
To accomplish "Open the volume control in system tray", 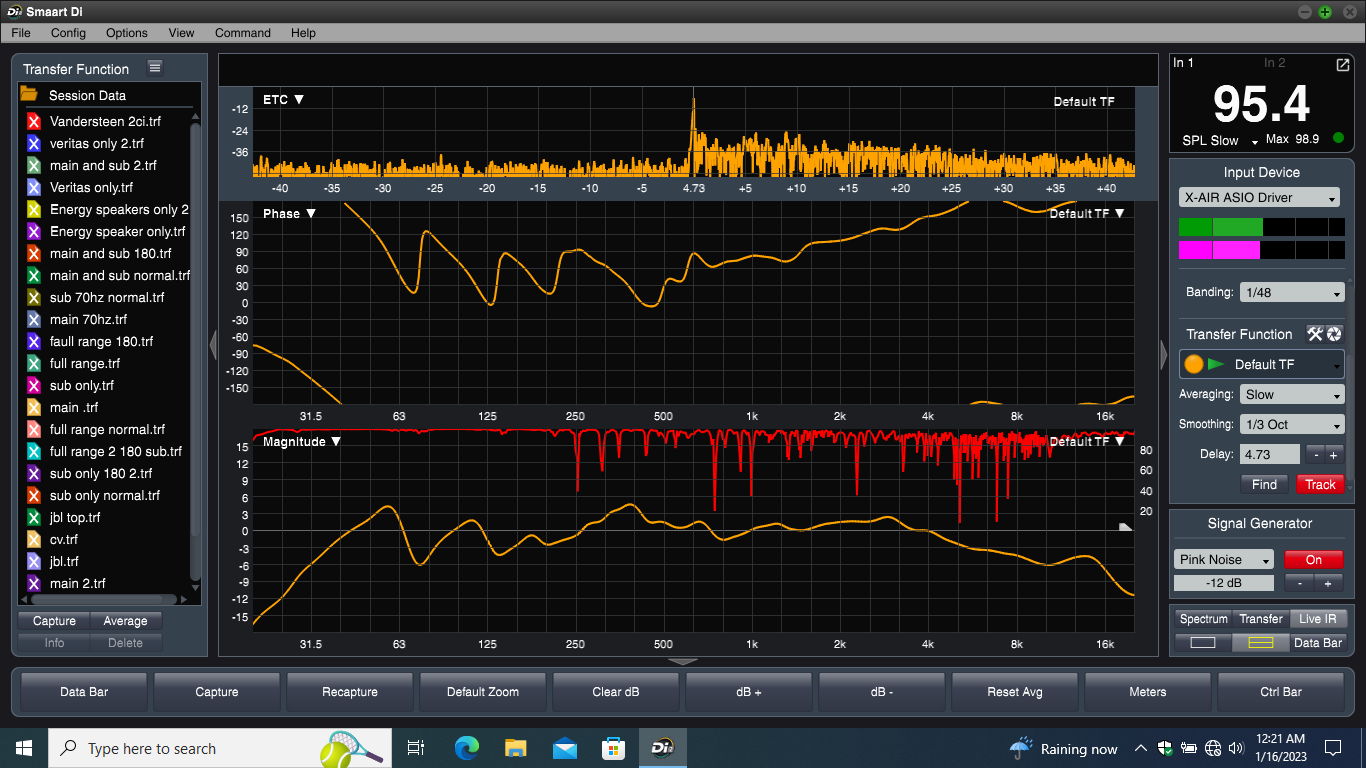I will (1237, 748).
